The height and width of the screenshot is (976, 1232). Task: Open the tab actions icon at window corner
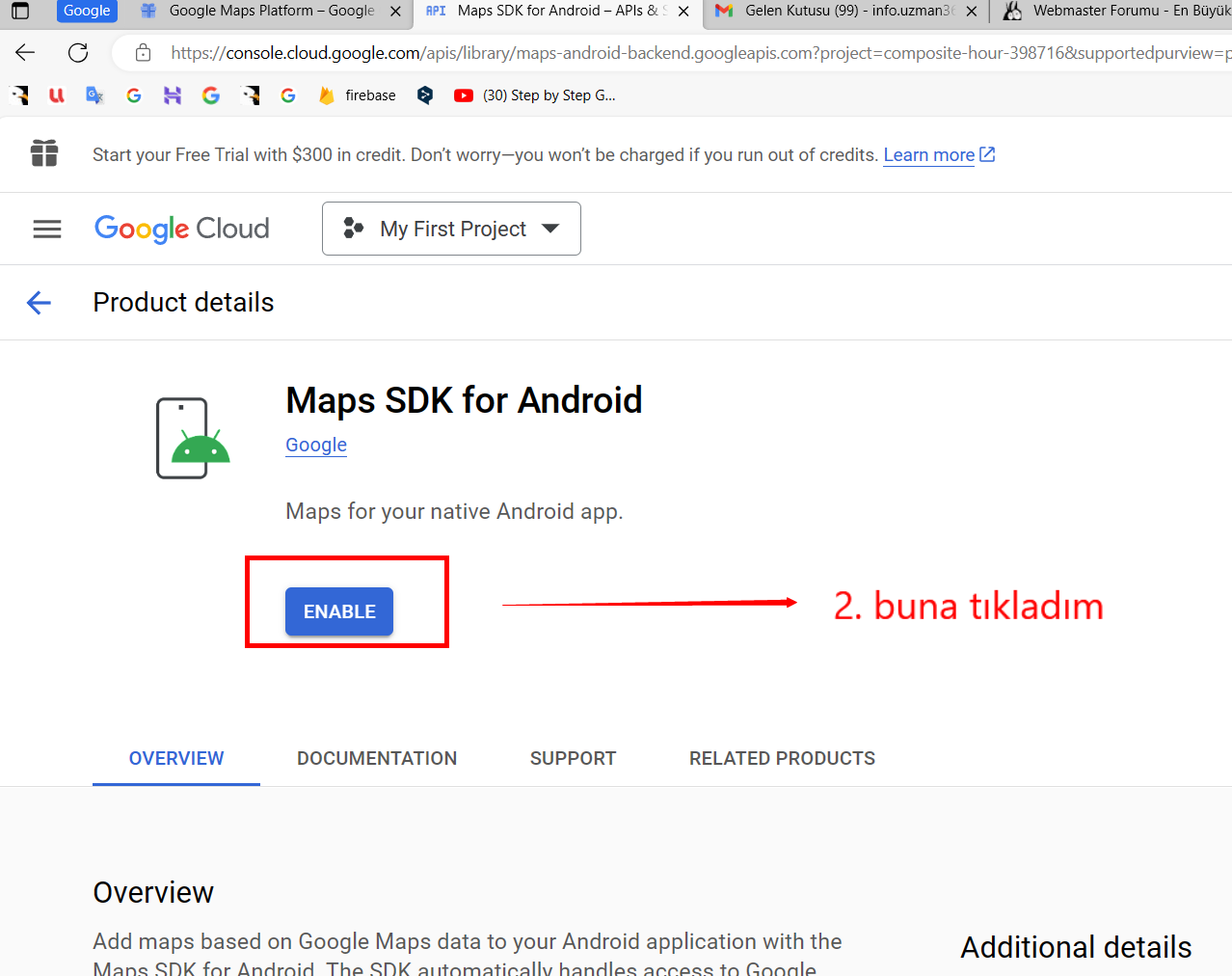click(x=19, y=11)
